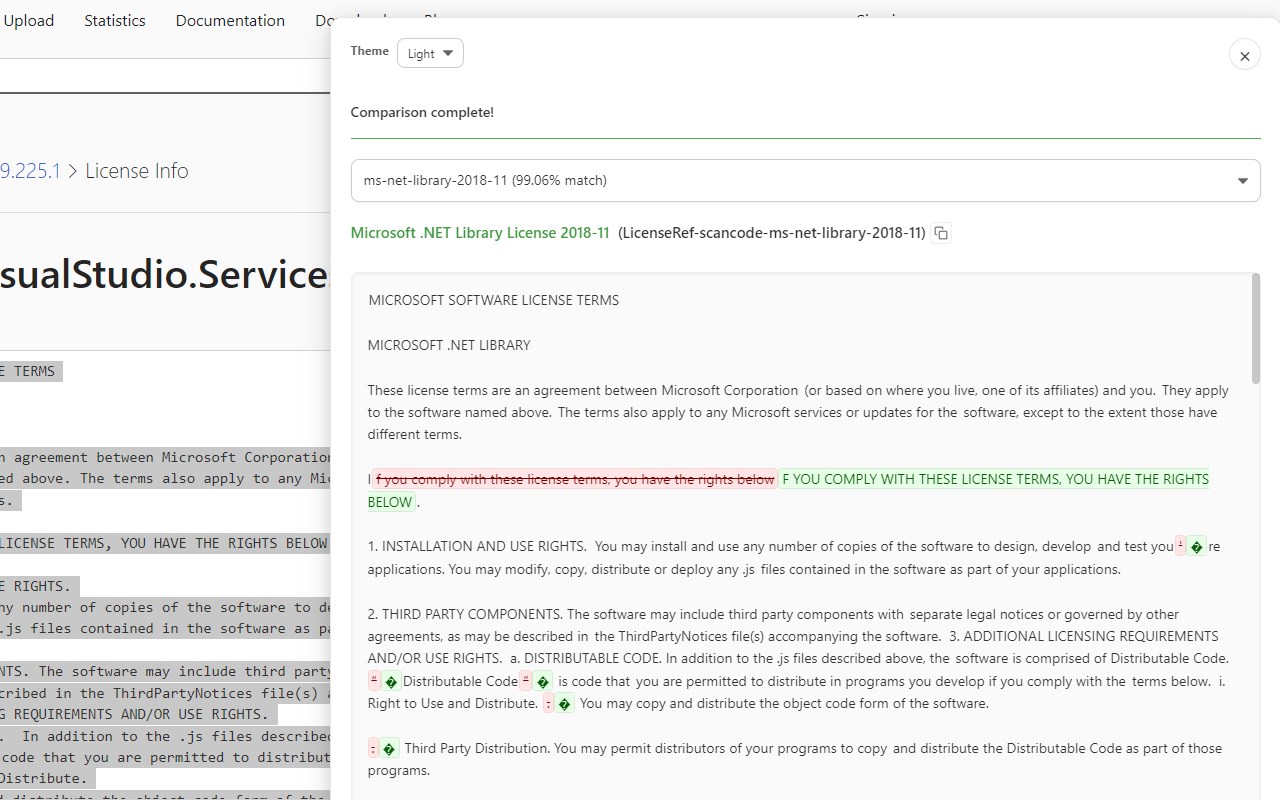This screenshot has height=800, width=1280.
Task: Click the 'Comparison complete!' status text
Action: tap(422, 112)
